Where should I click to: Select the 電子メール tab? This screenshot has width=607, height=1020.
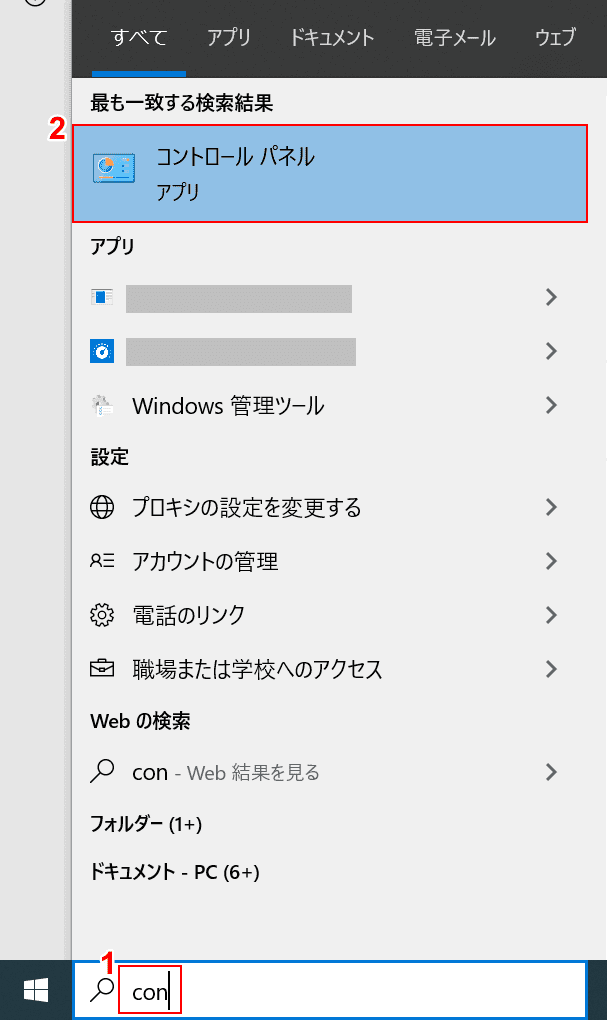pos(455,37)
